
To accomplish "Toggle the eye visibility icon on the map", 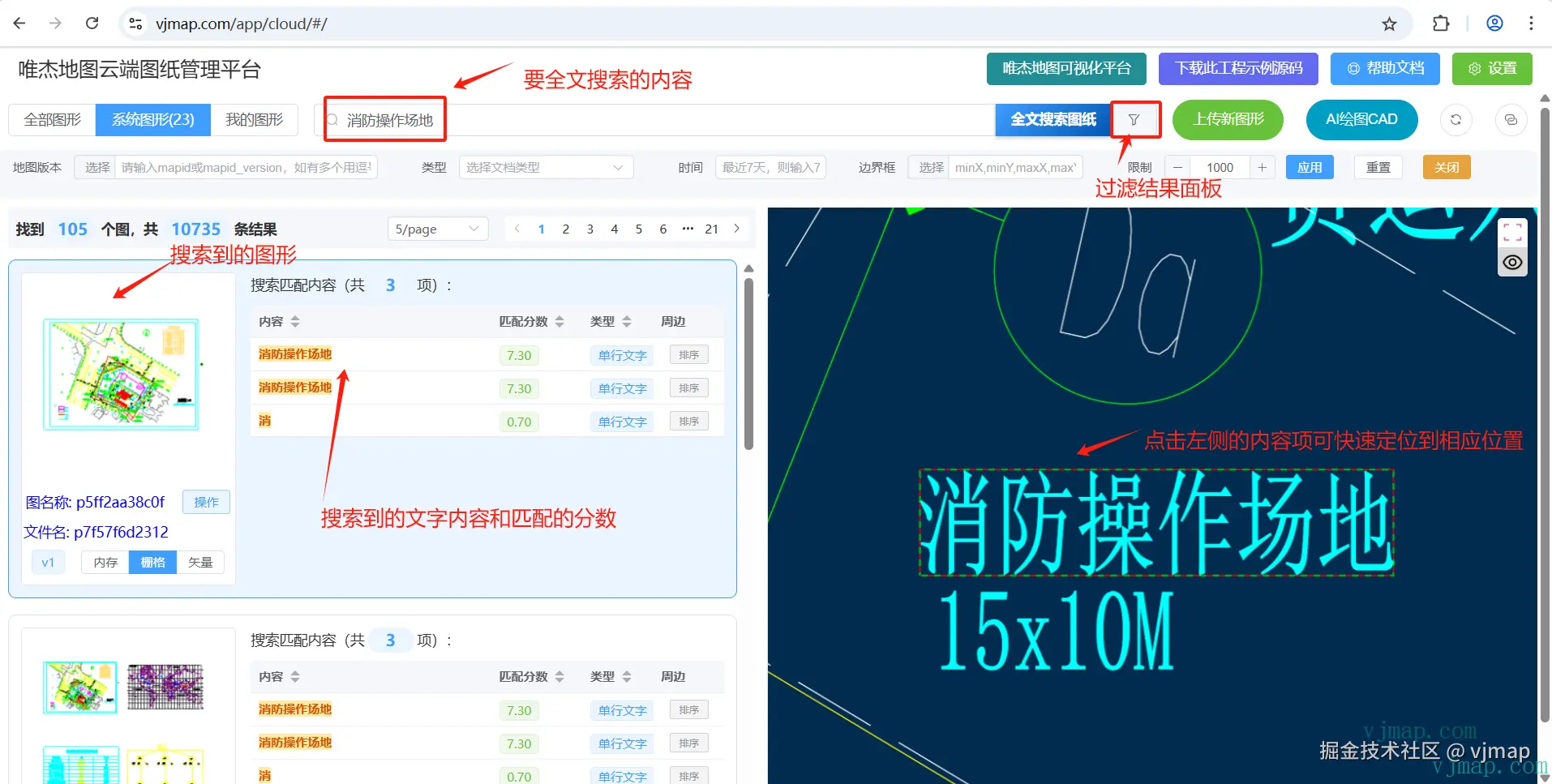I will click(x=1512, y=263).
